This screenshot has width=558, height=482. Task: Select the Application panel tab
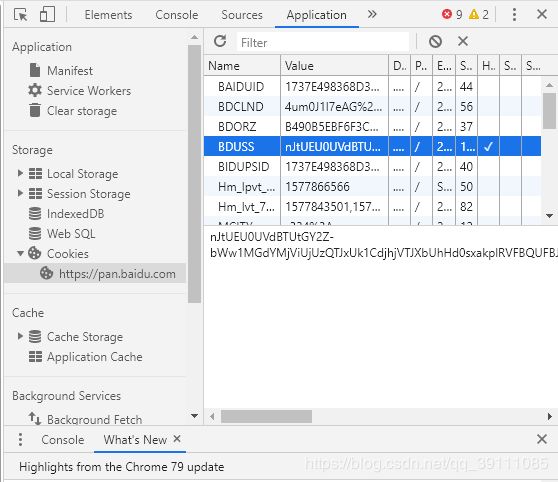(x=316, y=15)
